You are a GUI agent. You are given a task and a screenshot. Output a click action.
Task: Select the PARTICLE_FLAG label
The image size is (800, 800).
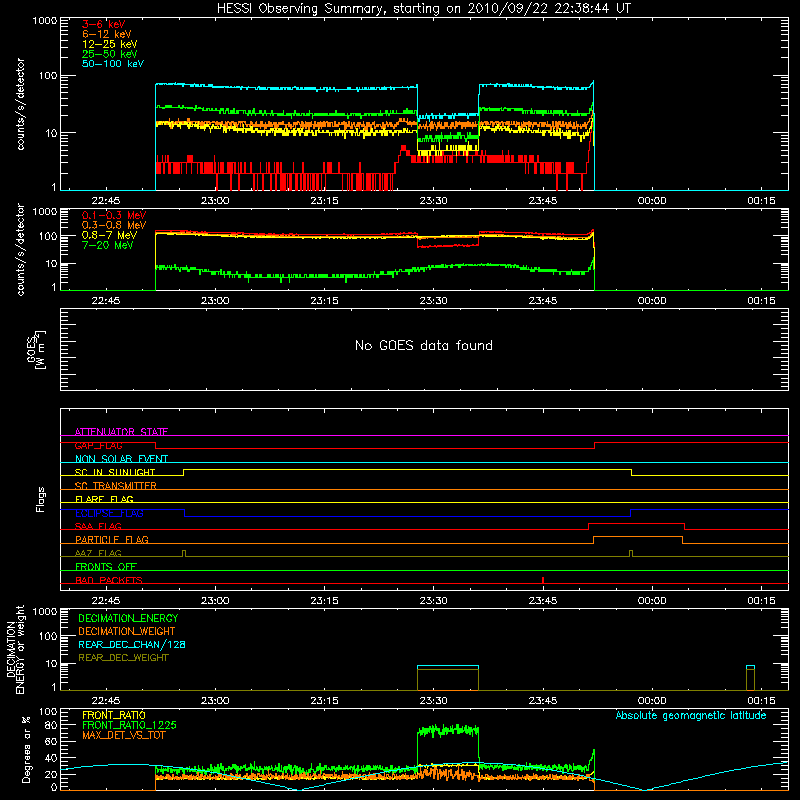(x=112, y=539)
